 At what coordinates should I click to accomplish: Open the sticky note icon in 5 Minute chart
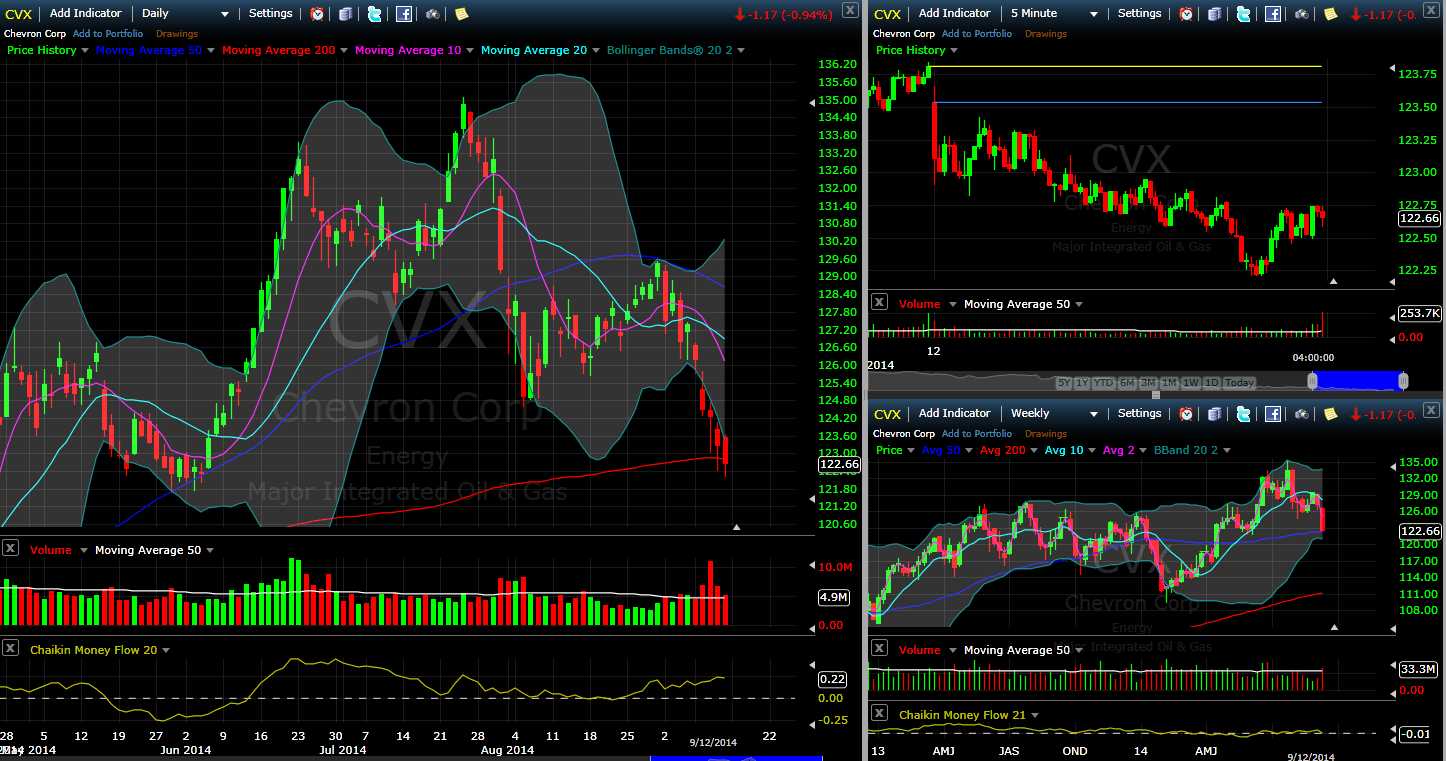[1330, 14]
